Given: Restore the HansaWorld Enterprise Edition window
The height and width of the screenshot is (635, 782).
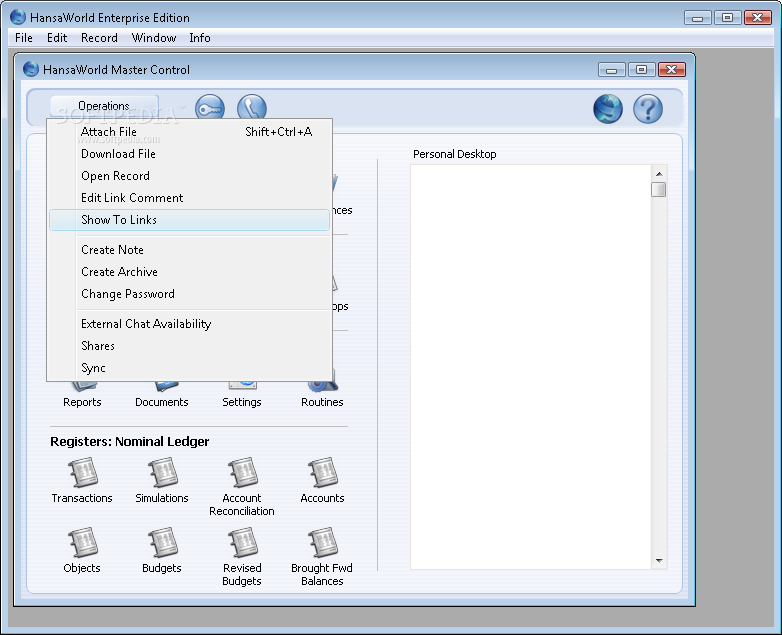Looking at the screenshot, I should point(728,18).
